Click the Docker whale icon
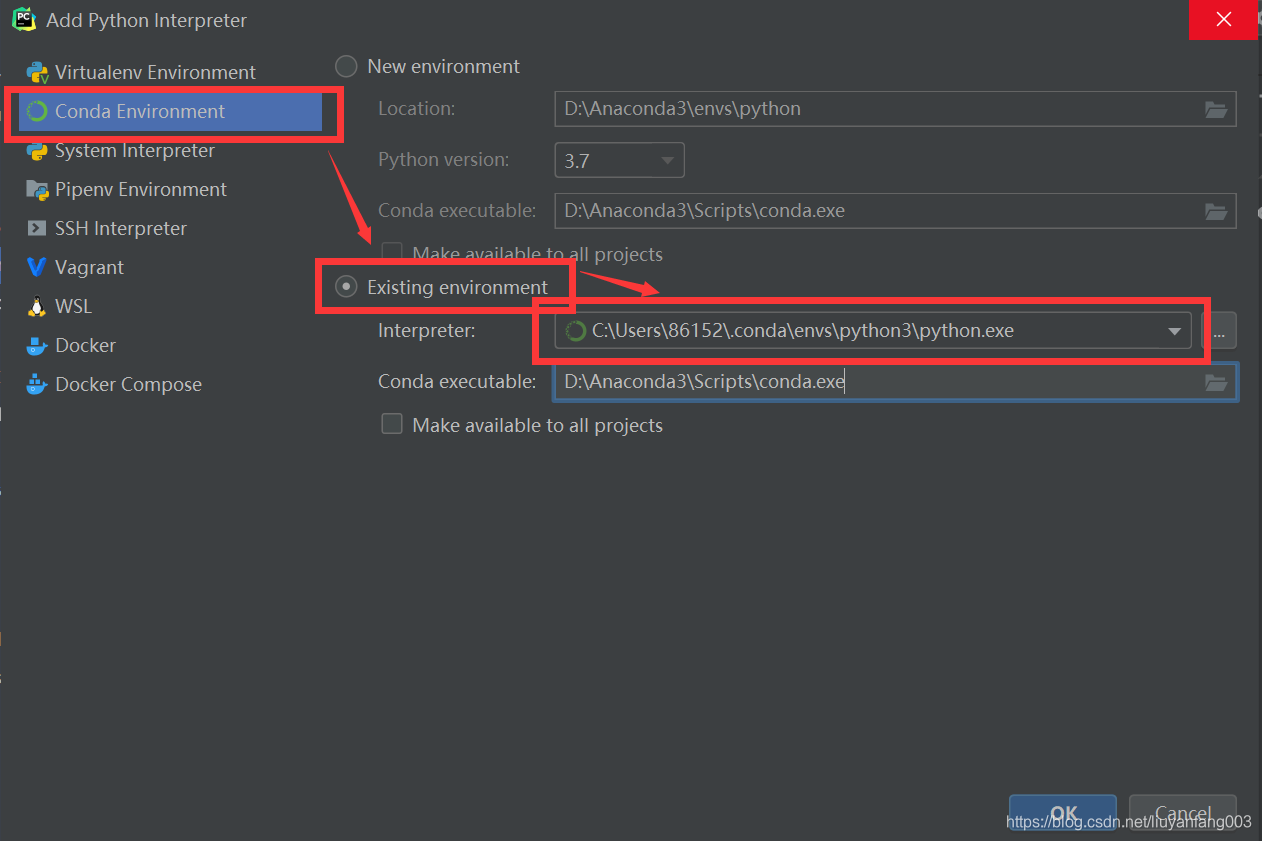 click(x=37, y=345)
